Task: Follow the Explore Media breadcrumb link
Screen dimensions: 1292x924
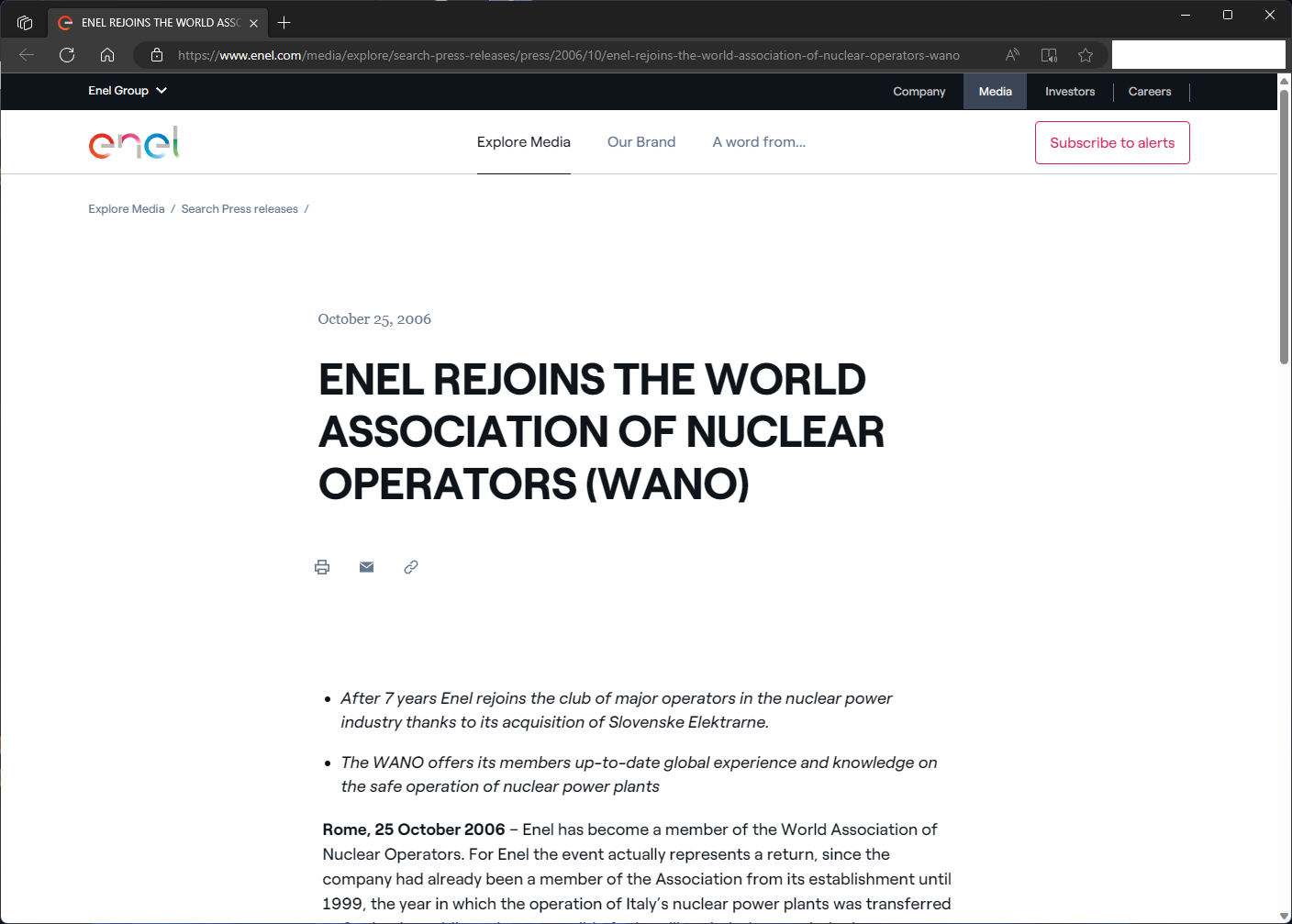Action: [127, 209]
